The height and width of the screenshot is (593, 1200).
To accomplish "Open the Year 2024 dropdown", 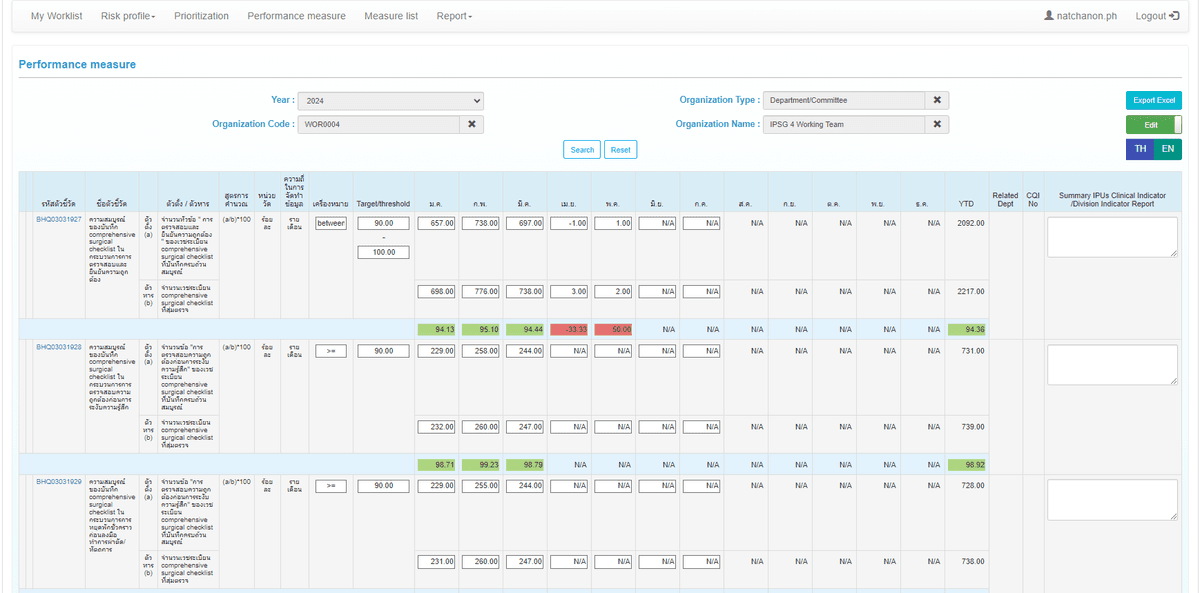I will [391, 100].
